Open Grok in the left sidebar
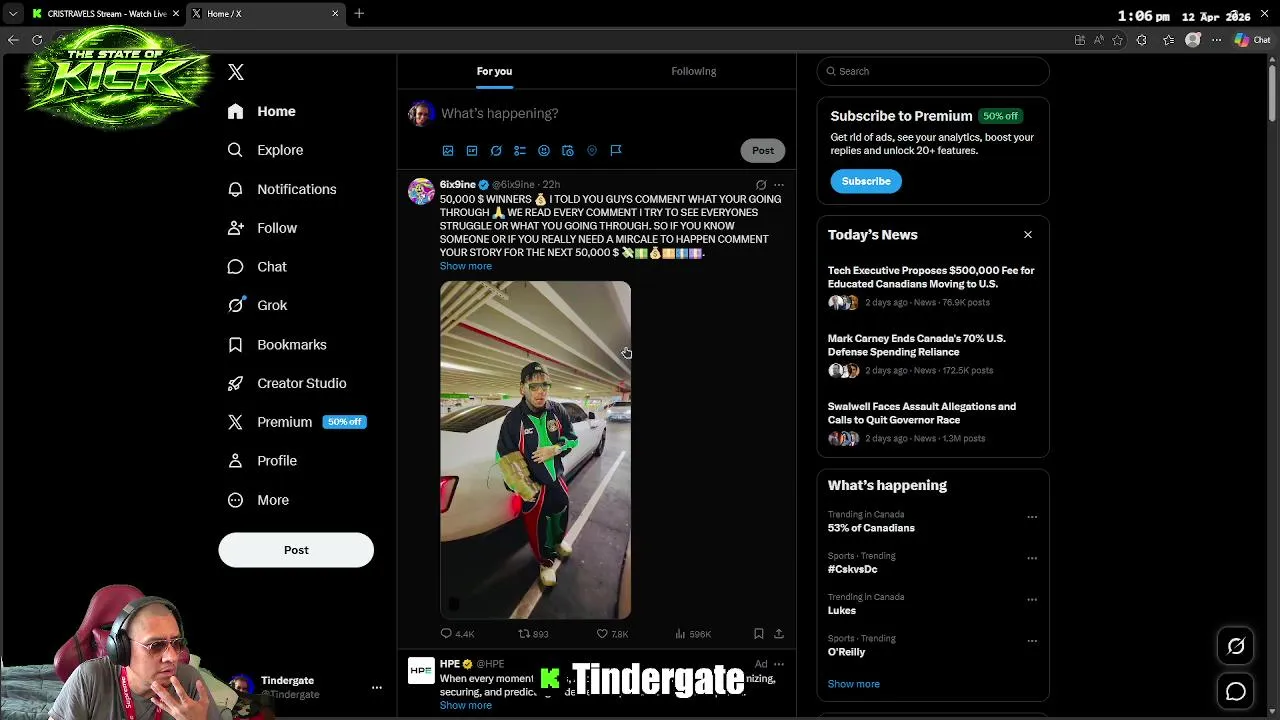 pyautogui.click(x=258, y=305)
